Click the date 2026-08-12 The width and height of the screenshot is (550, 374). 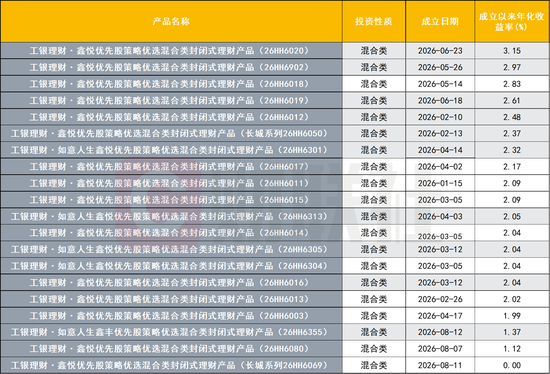pos(440,332)
